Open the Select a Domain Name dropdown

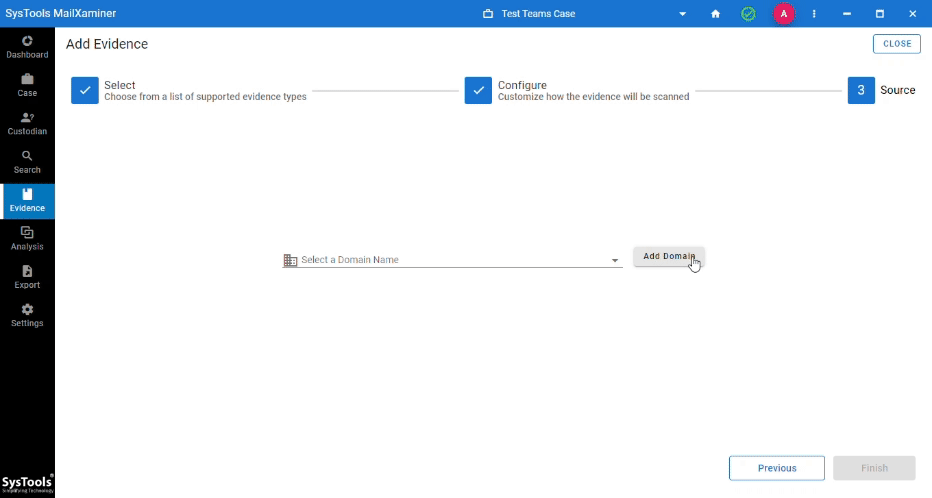[452, 260]
